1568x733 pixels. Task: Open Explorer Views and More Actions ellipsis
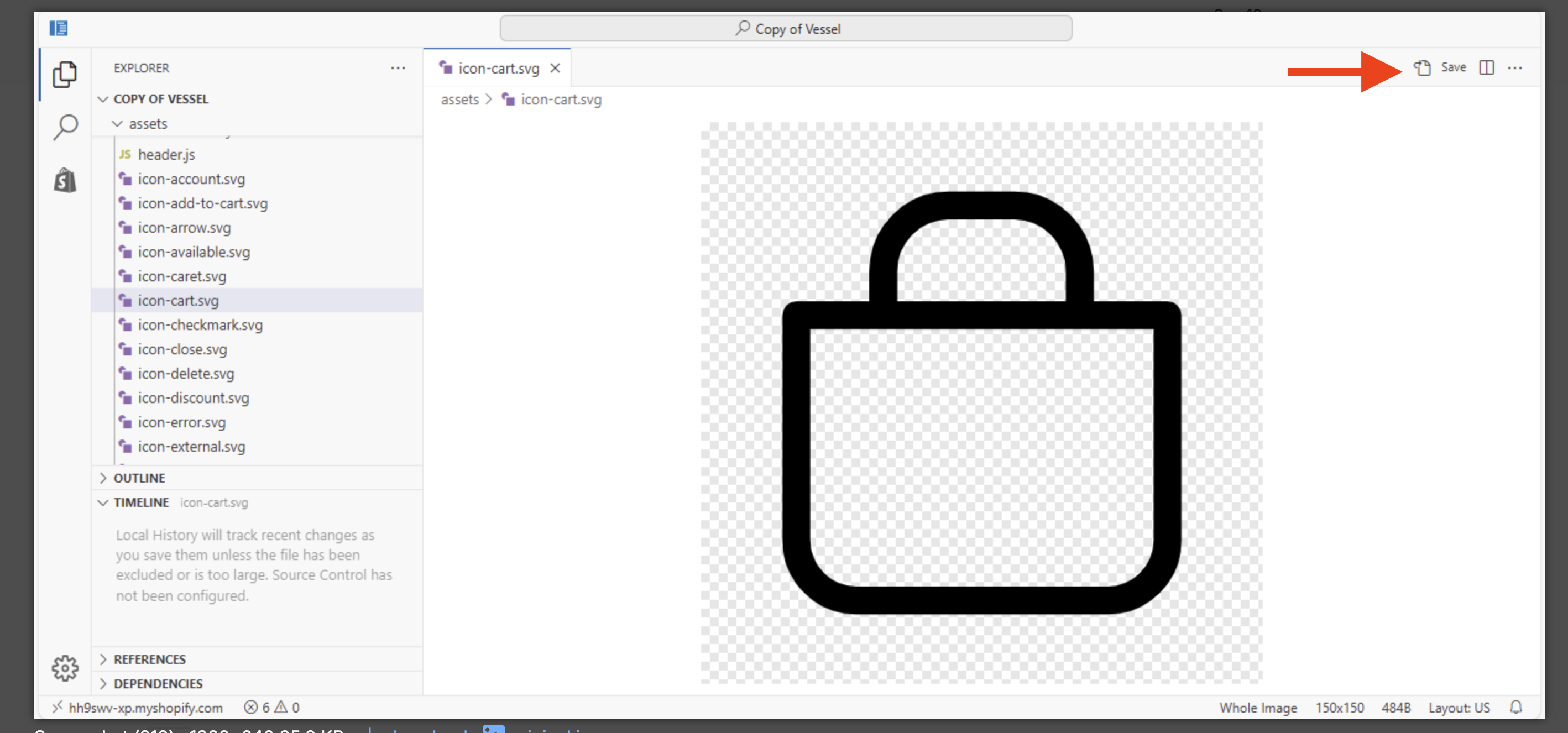(x=398, y=67)
